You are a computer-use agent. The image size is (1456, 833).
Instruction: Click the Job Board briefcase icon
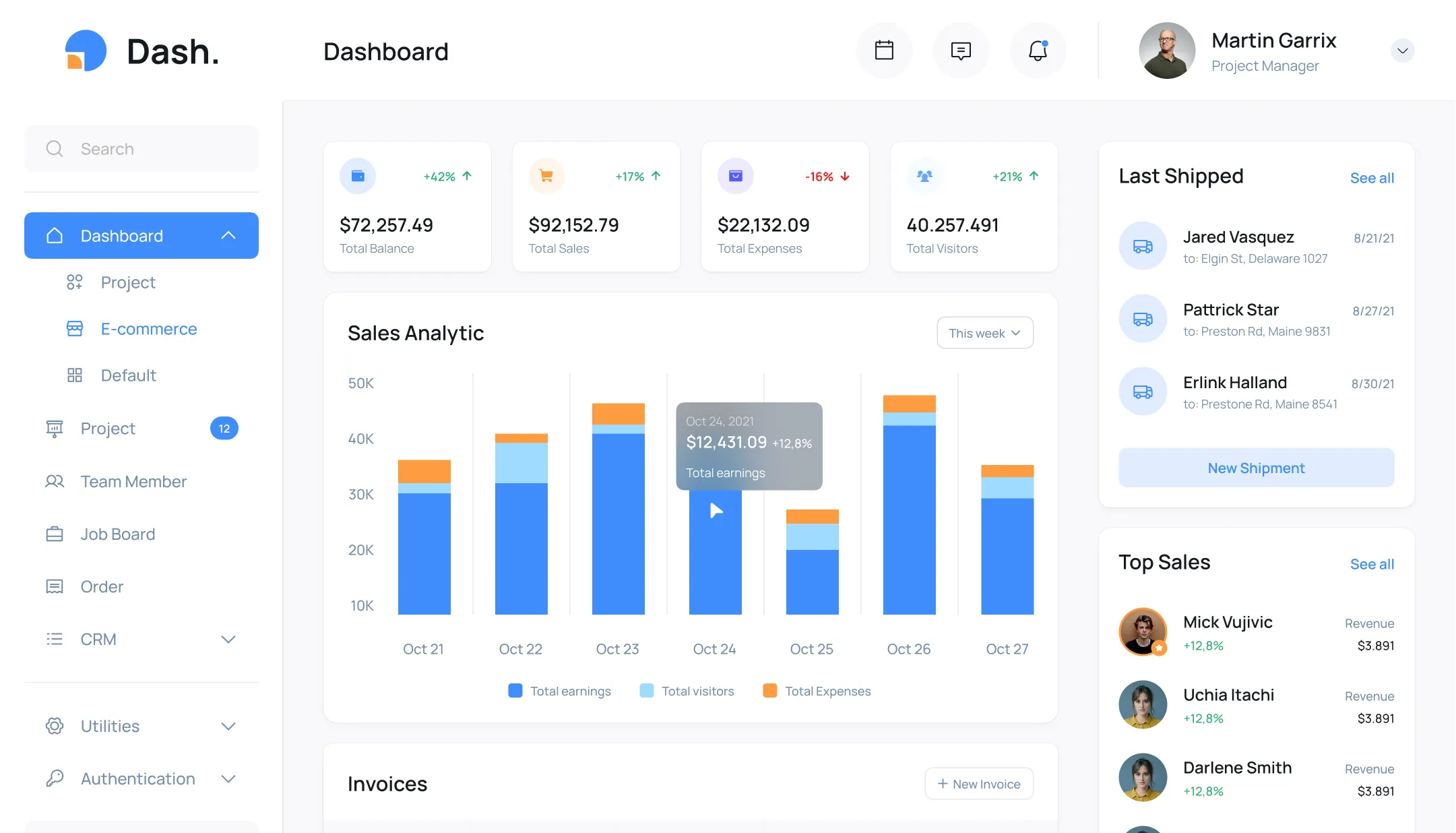pos(55,534)
